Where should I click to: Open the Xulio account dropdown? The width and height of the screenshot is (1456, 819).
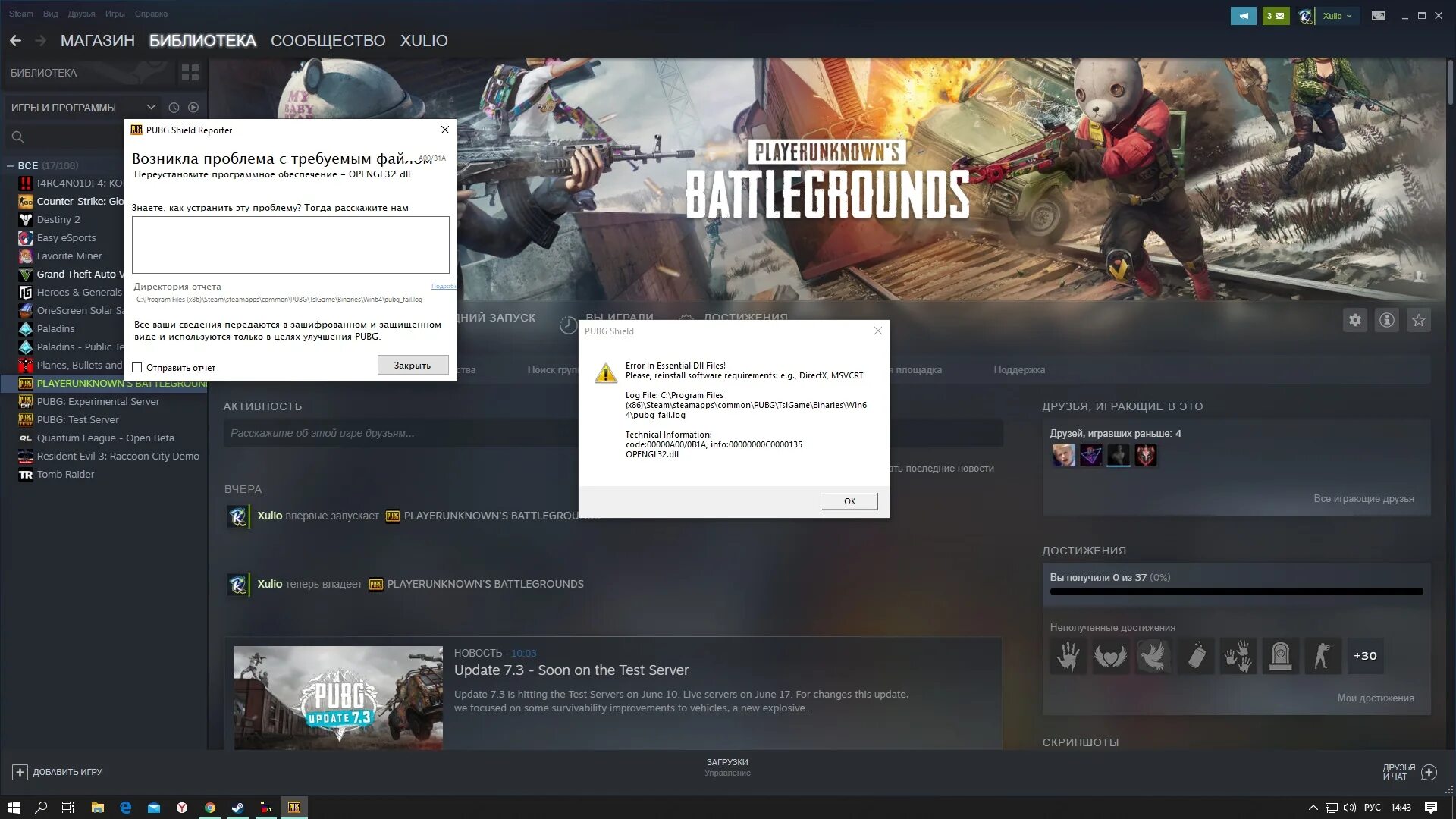tap(1338, 16)
